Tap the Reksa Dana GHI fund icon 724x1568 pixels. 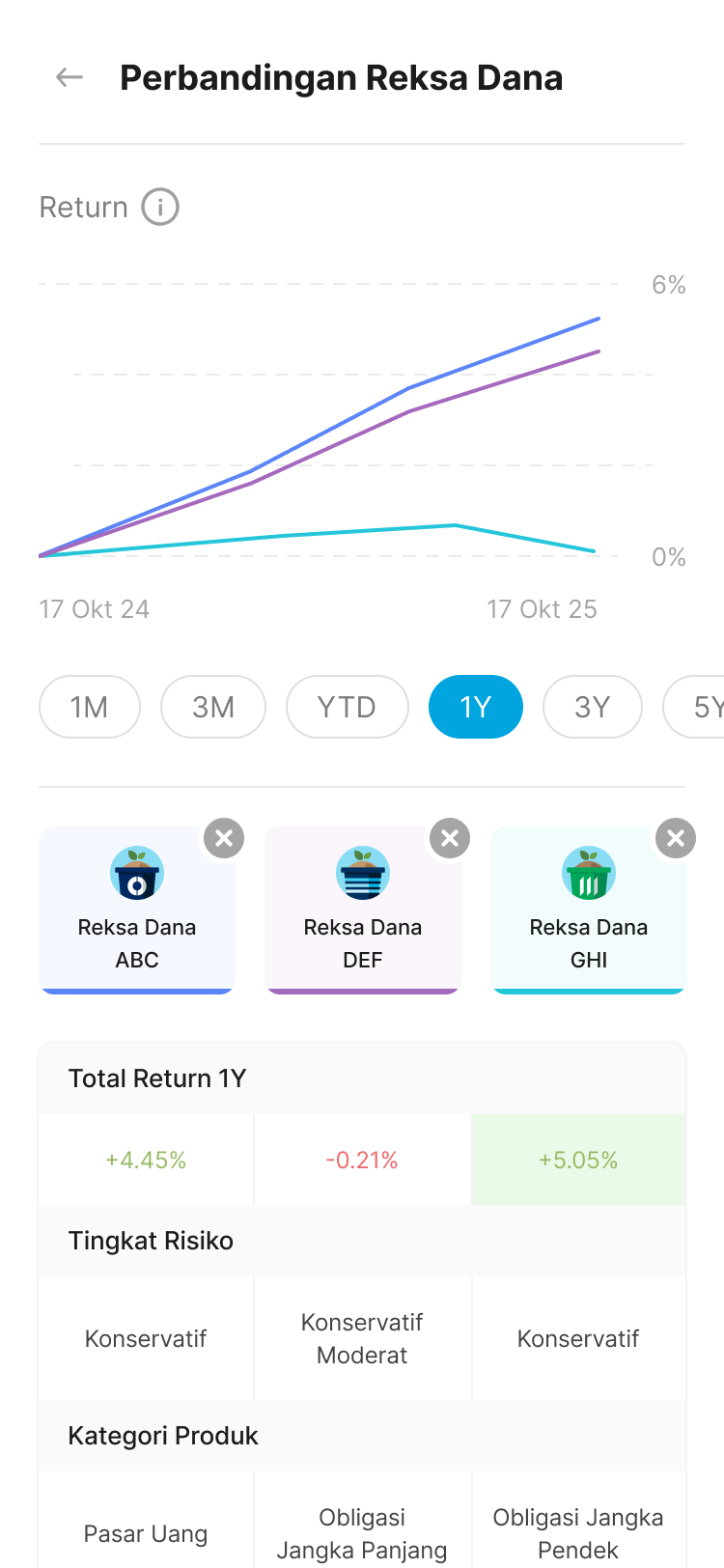589,874
